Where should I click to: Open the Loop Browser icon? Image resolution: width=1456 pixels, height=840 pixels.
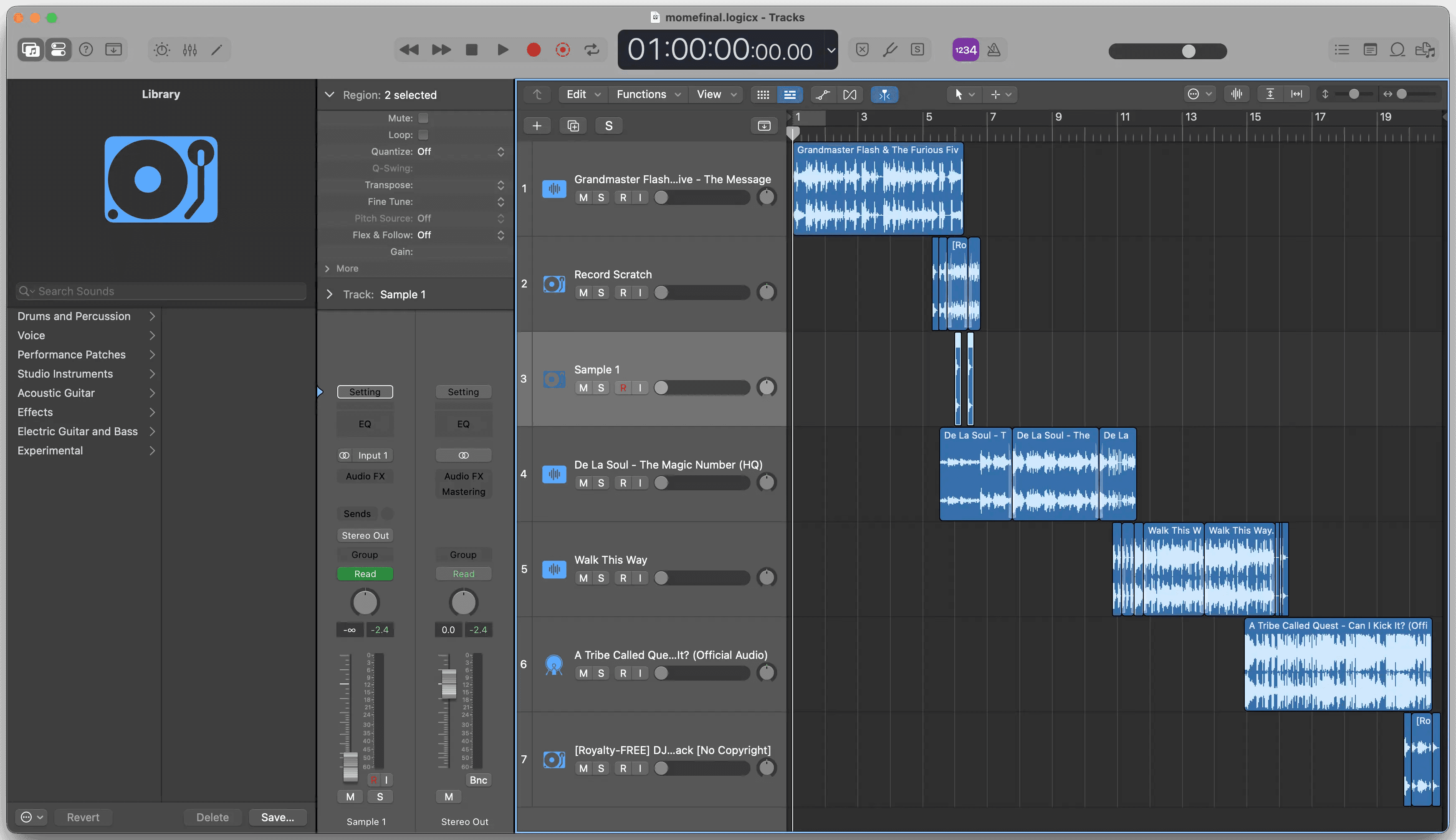pyautogui.click(x=1397, y=50)
